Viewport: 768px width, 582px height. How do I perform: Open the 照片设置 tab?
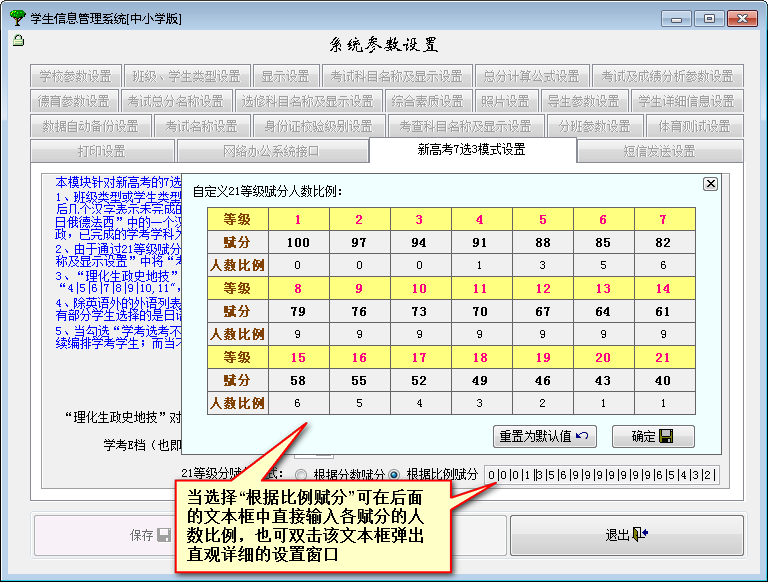coord(505,101)
